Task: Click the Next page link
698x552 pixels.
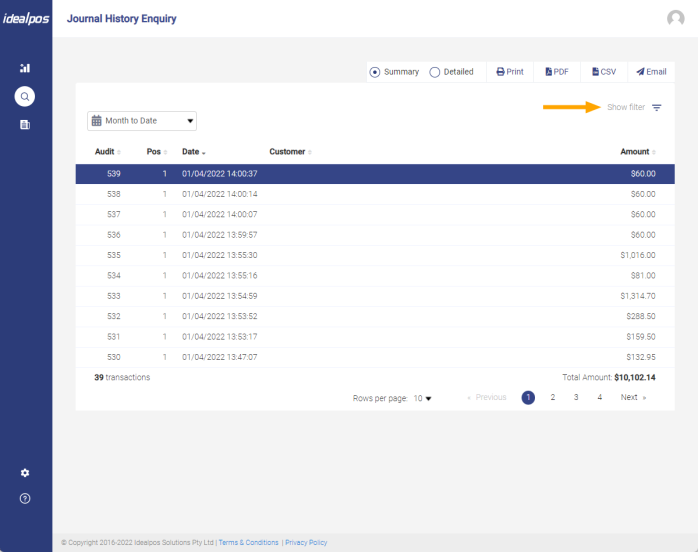Action: pyautogui.click(x=633, y=397)
